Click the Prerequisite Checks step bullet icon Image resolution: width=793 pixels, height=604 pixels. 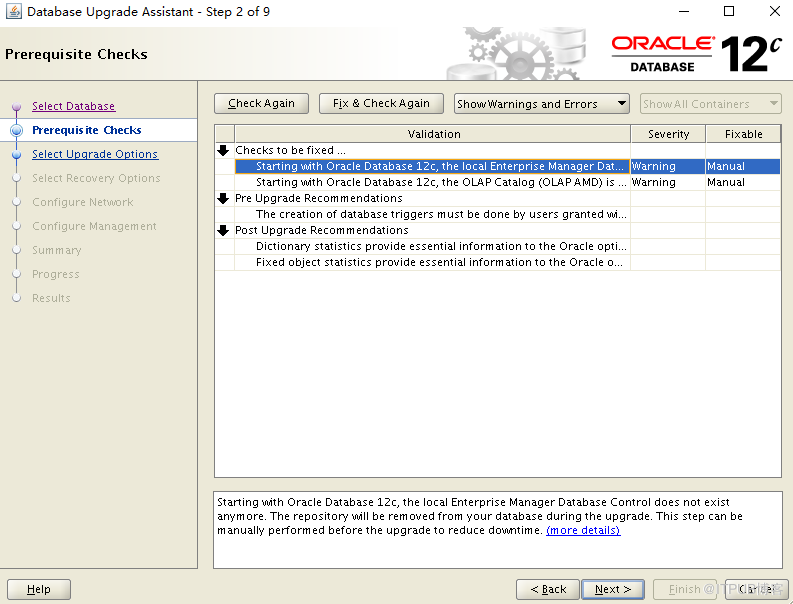[x=17, y=131]
